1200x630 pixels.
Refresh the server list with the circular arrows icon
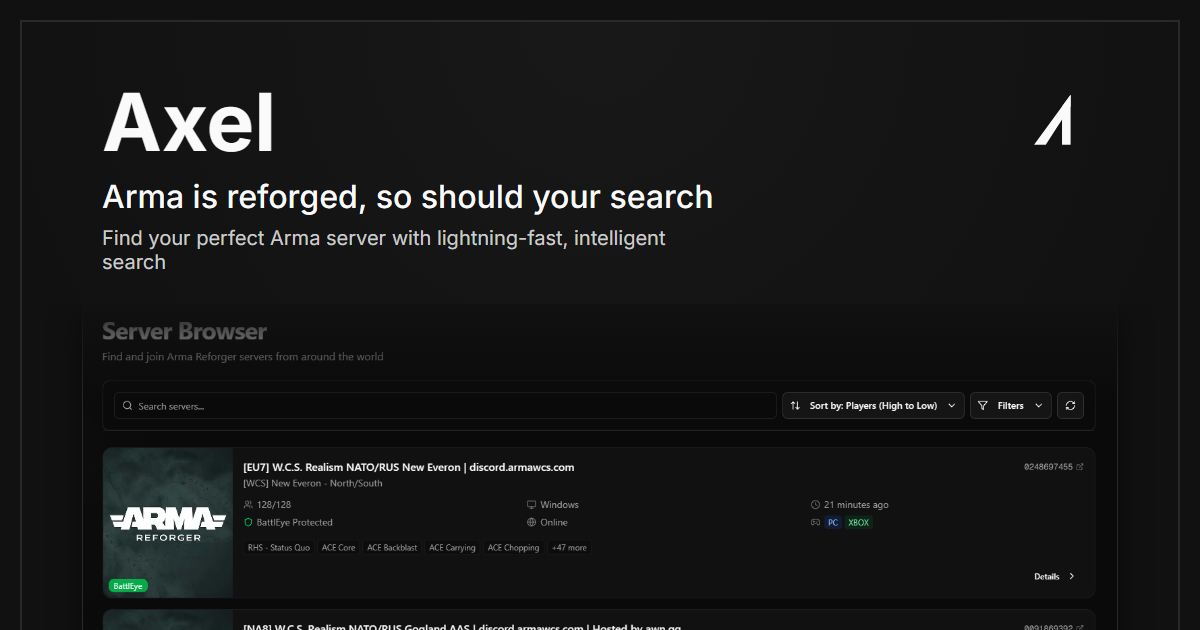point(1070,405)
